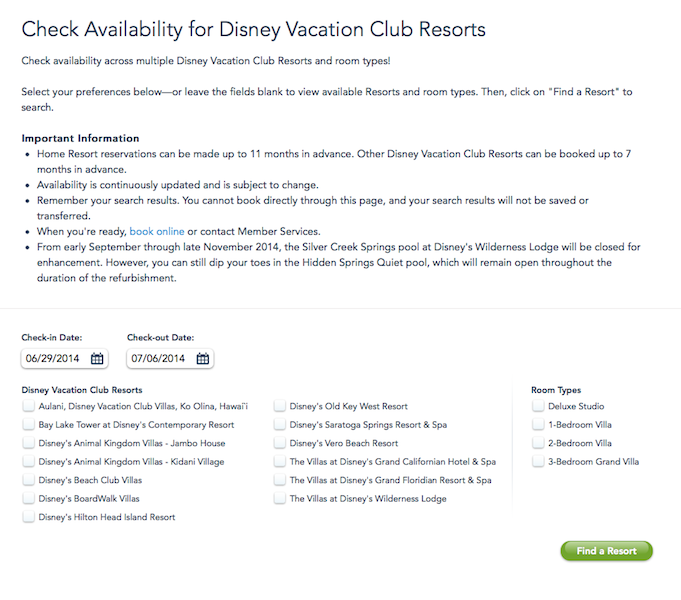This screenshot has height=600, width=681.
Task: Click the Find a Resort button
Action: tap(607, 551)
